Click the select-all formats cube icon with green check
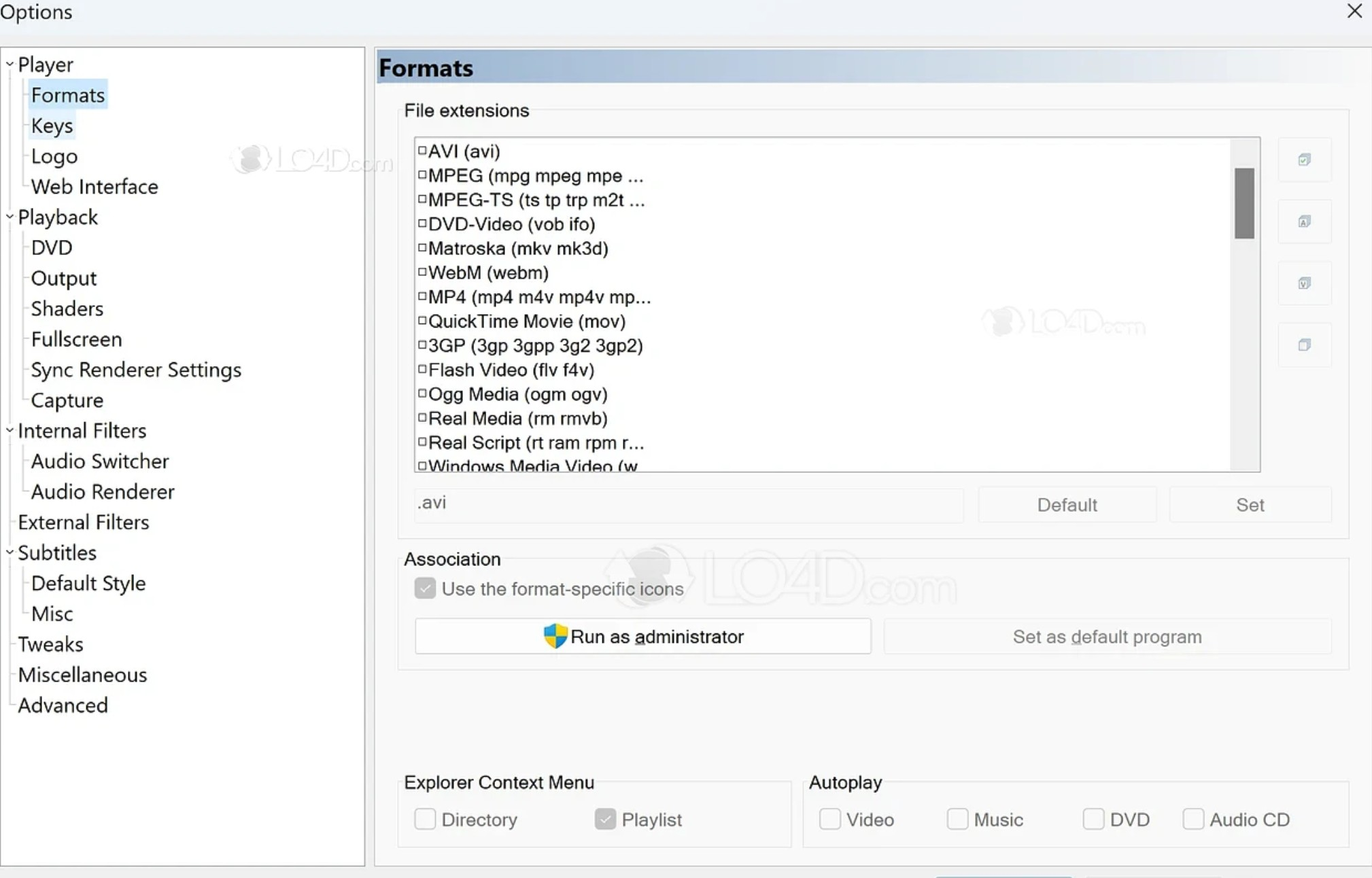Viewport: 1372px width, 878px height. click(1304, 160)
